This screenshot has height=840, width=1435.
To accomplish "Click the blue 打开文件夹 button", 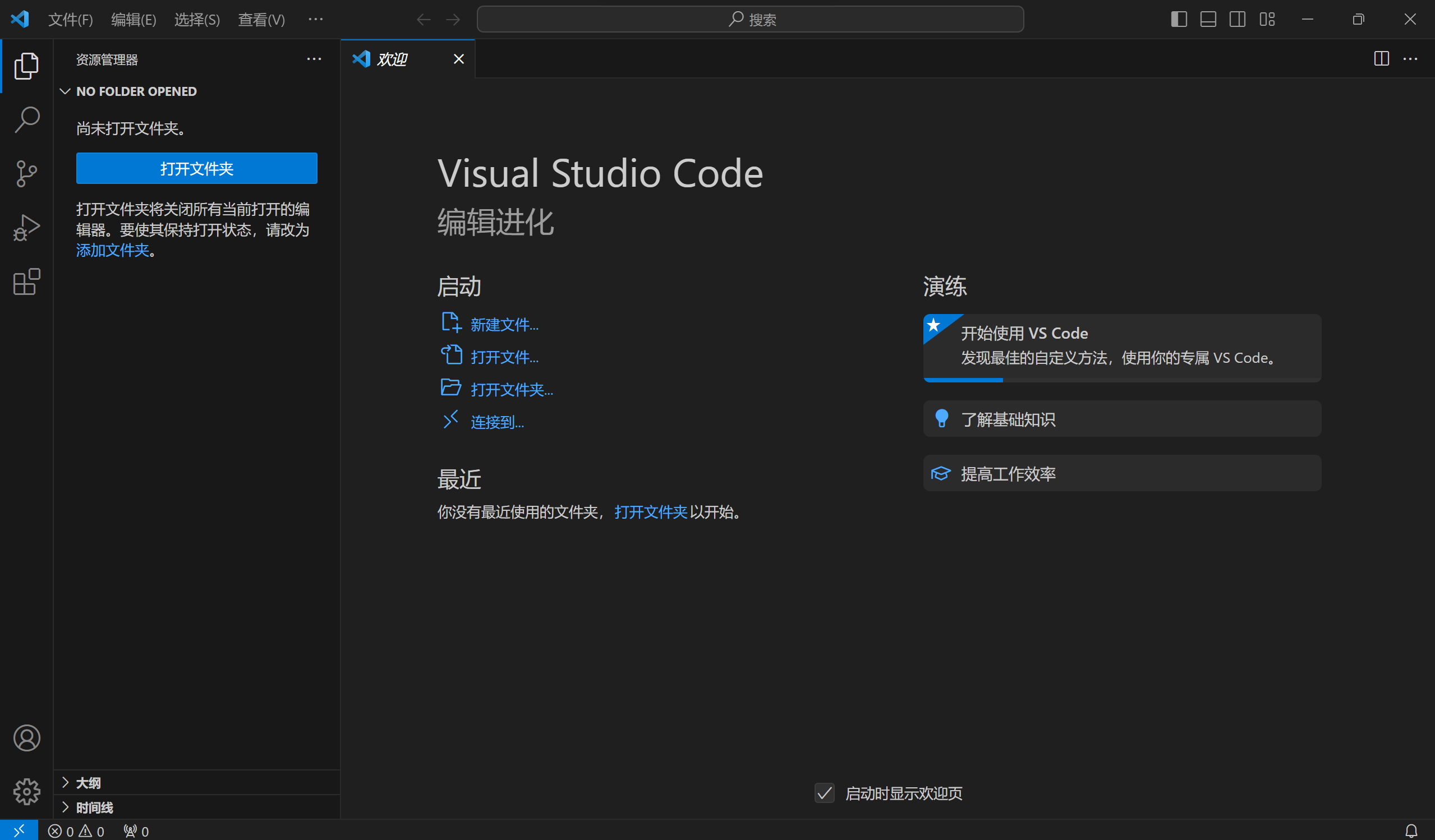I will [x=196, y=168].
